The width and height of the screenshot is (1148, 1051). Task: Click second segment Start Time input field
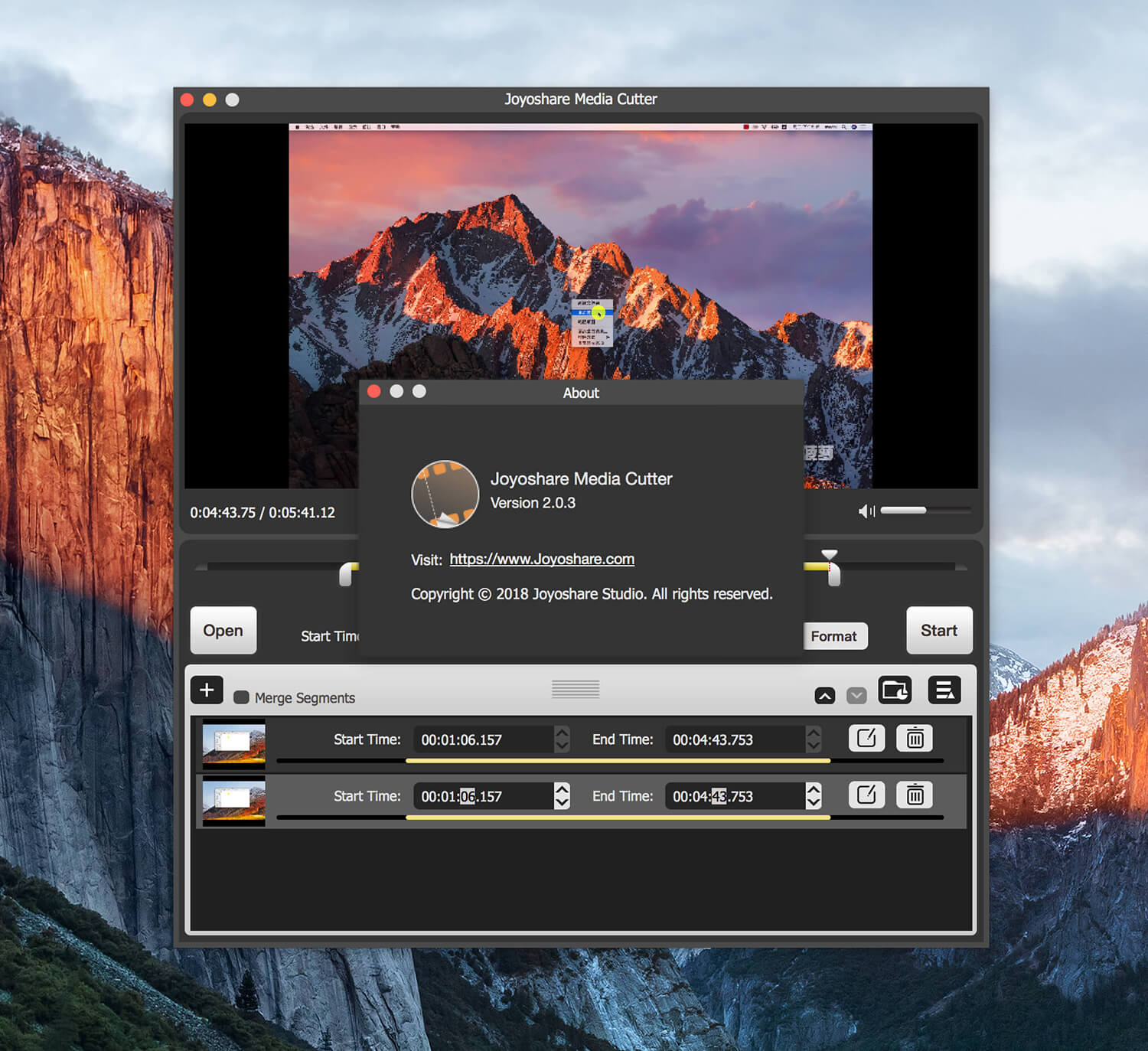(484, 796)
